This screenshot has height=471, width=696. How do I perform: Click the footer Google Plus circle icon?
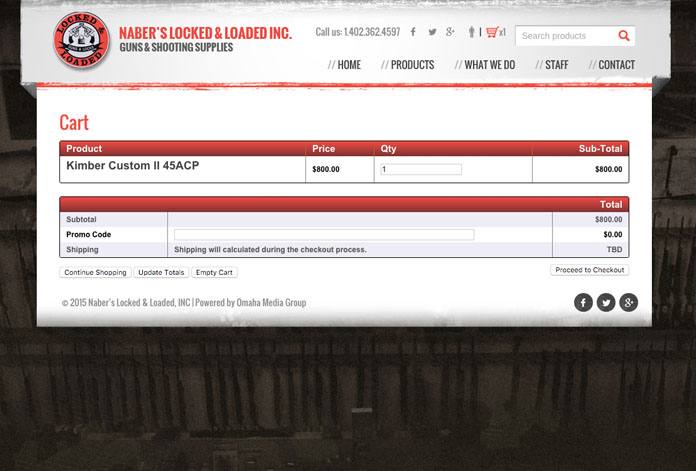coord(628,302)
